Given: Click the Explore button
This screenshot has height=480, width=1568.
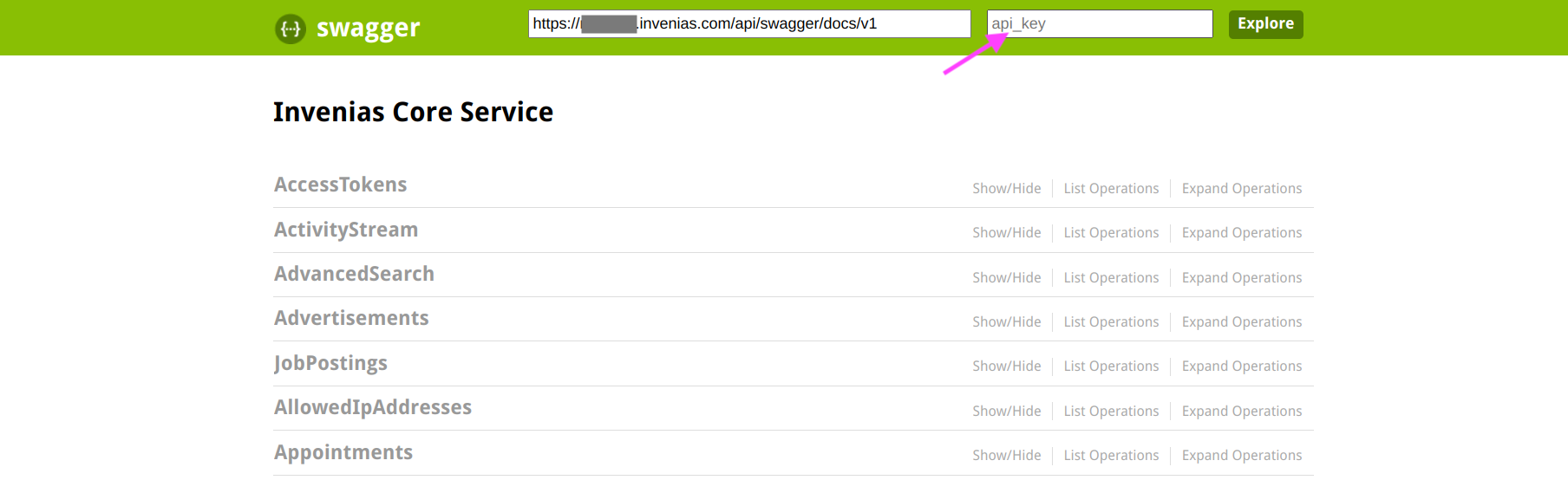Looking at the screenshot, I should click(x=1265, y=24).
